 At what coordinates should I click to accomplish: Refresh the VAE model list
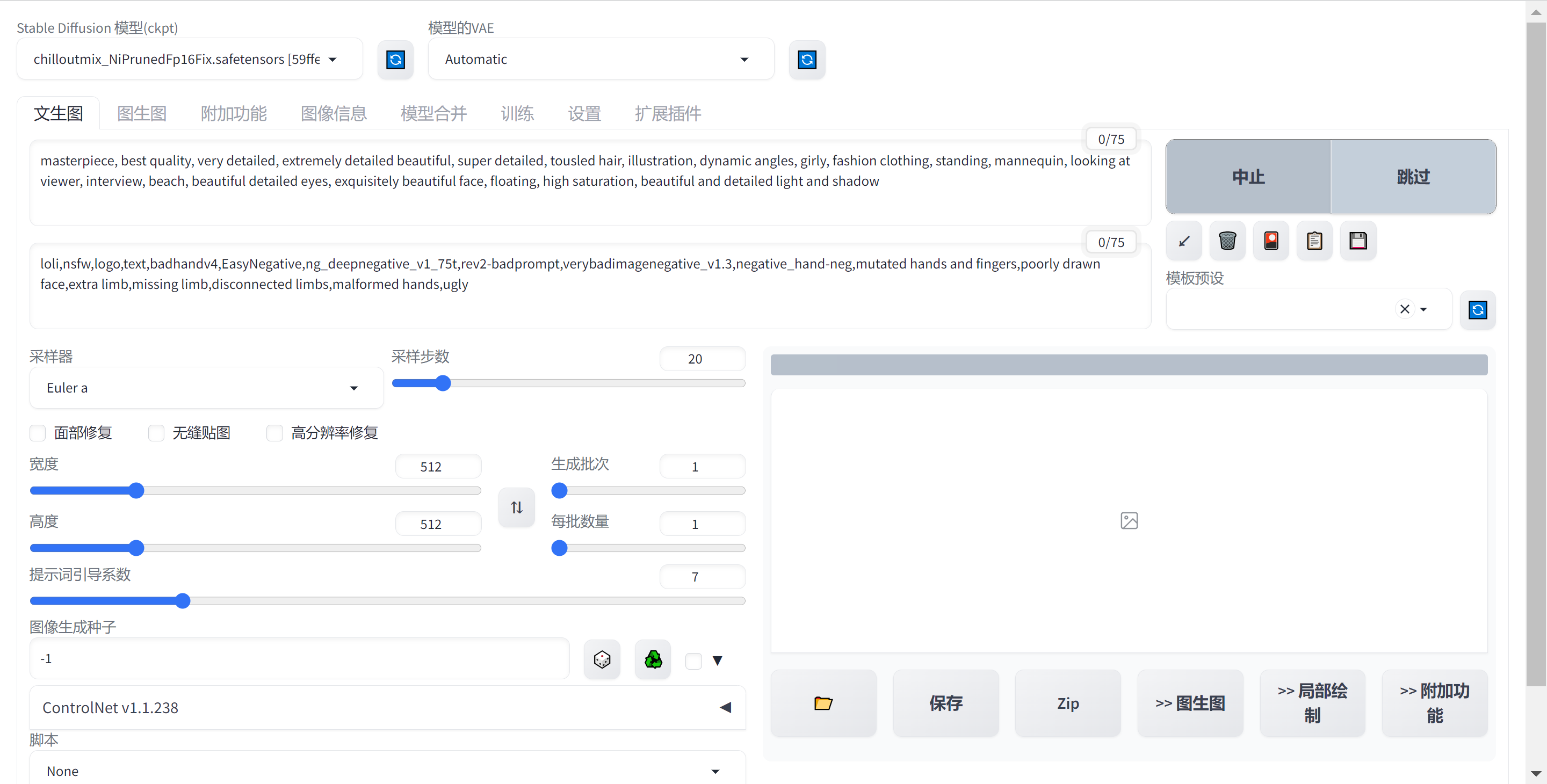[806, 60]
